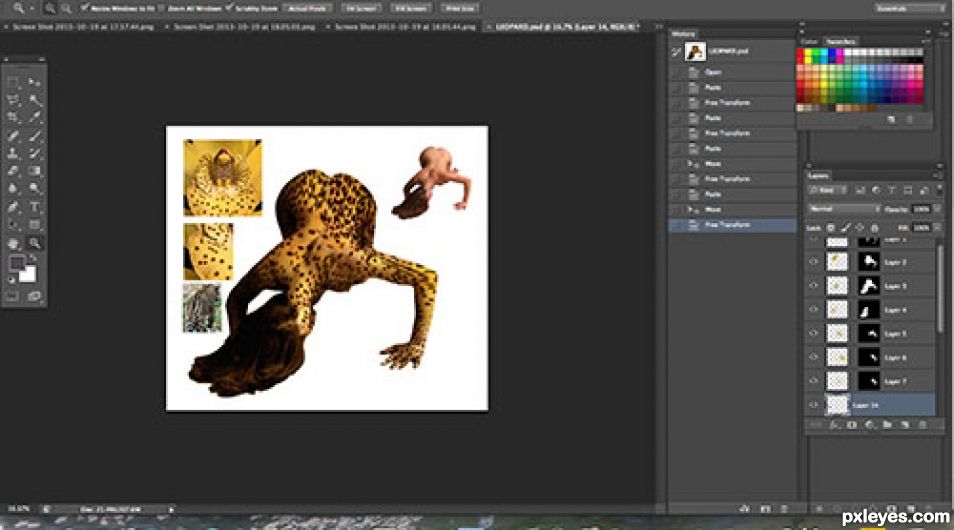Select the Crop tool
This screenshot has width=954, height=530.
pyautogui.click(x=13, y=117)
